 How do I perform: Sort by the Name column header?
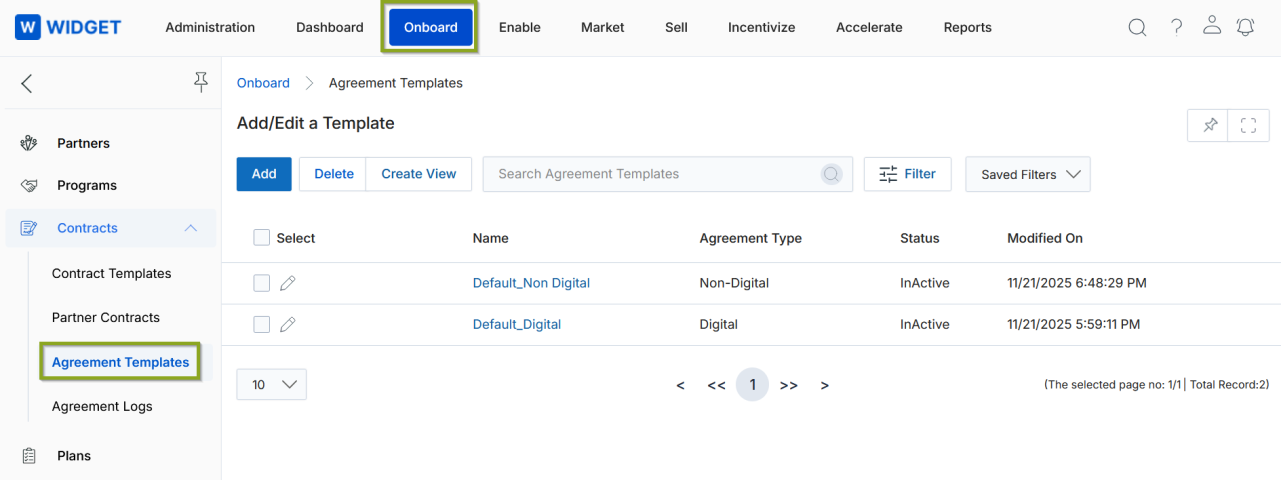coord(491,238)
